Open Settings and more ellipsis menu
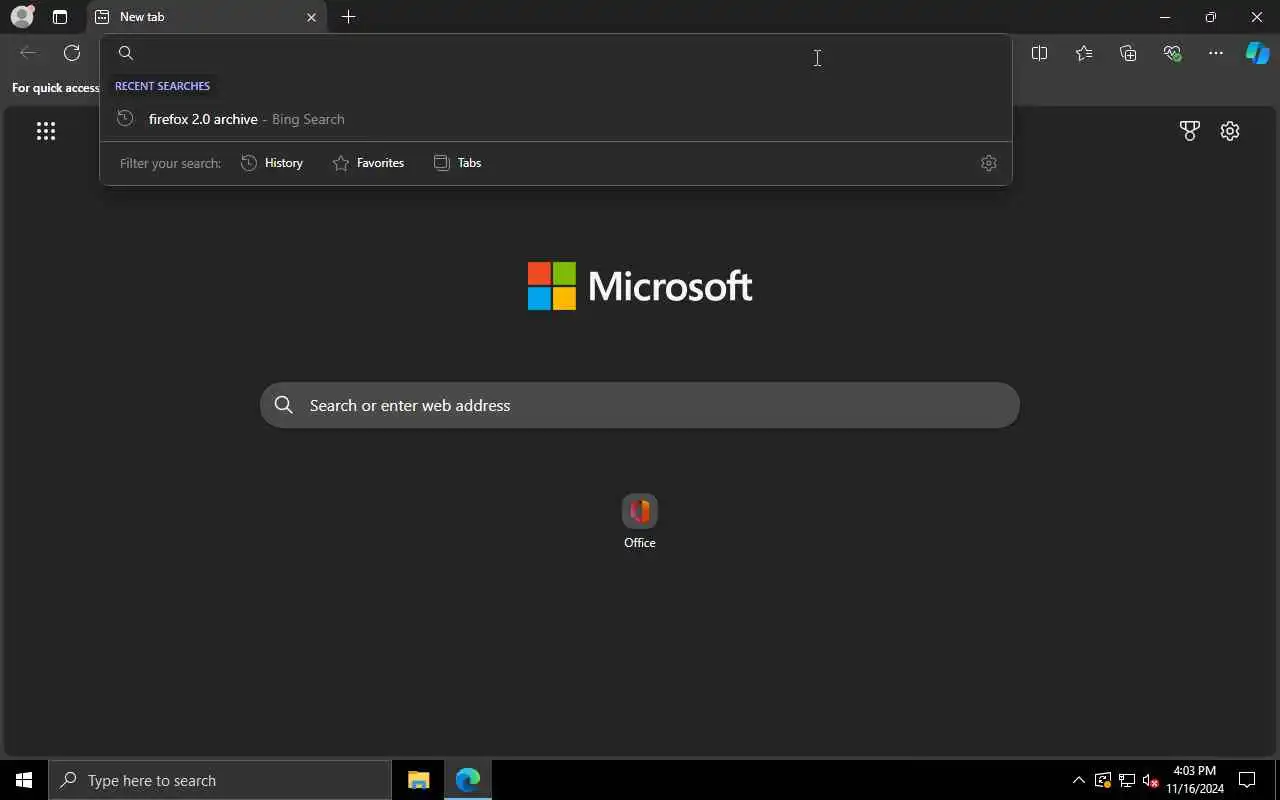Image resolution: width=1280 pixels, height=800 pixels. point(1216,53)
